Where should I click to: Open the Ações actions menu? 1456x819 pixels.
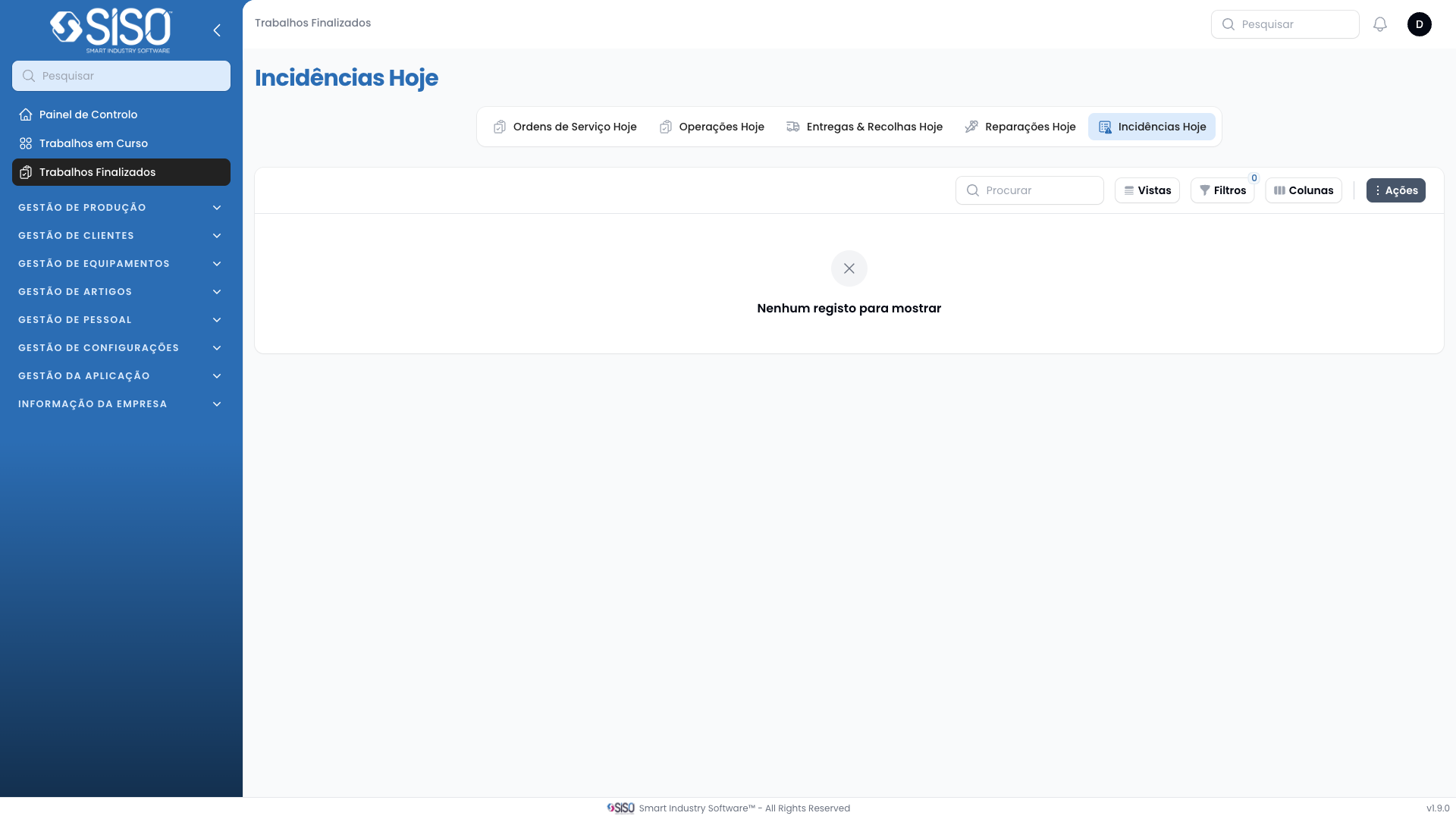pos(1395,190)
